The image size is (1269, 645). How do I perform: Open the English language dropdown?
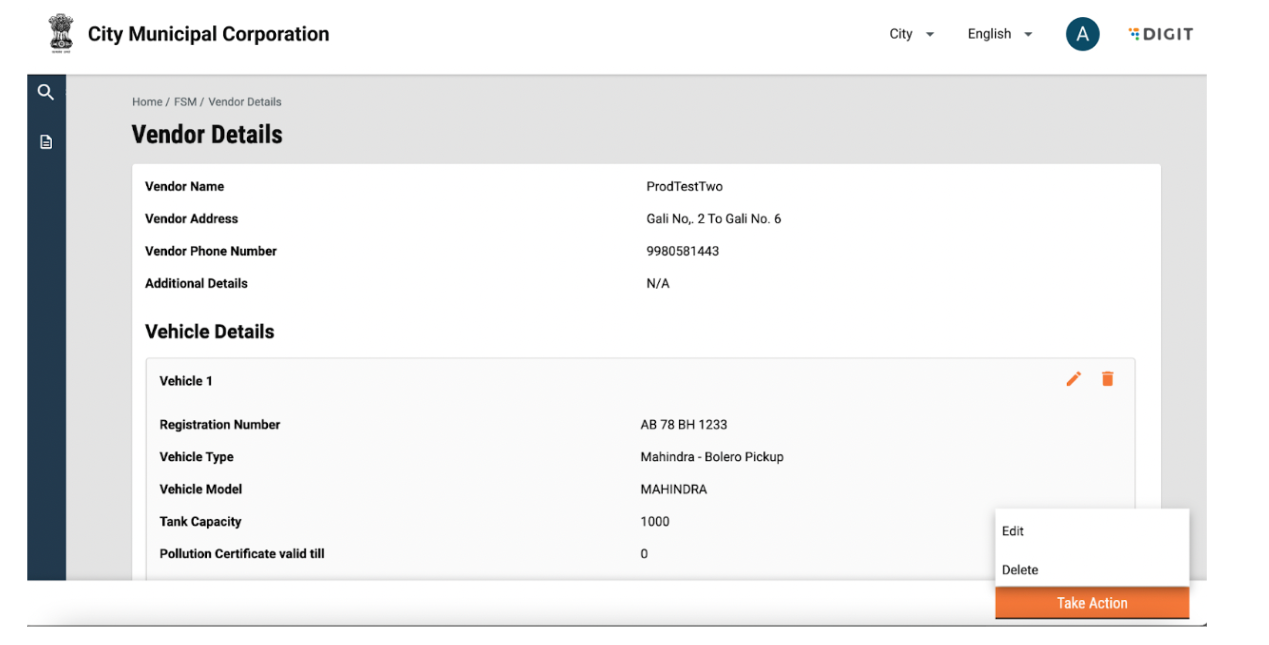(999, 34)
